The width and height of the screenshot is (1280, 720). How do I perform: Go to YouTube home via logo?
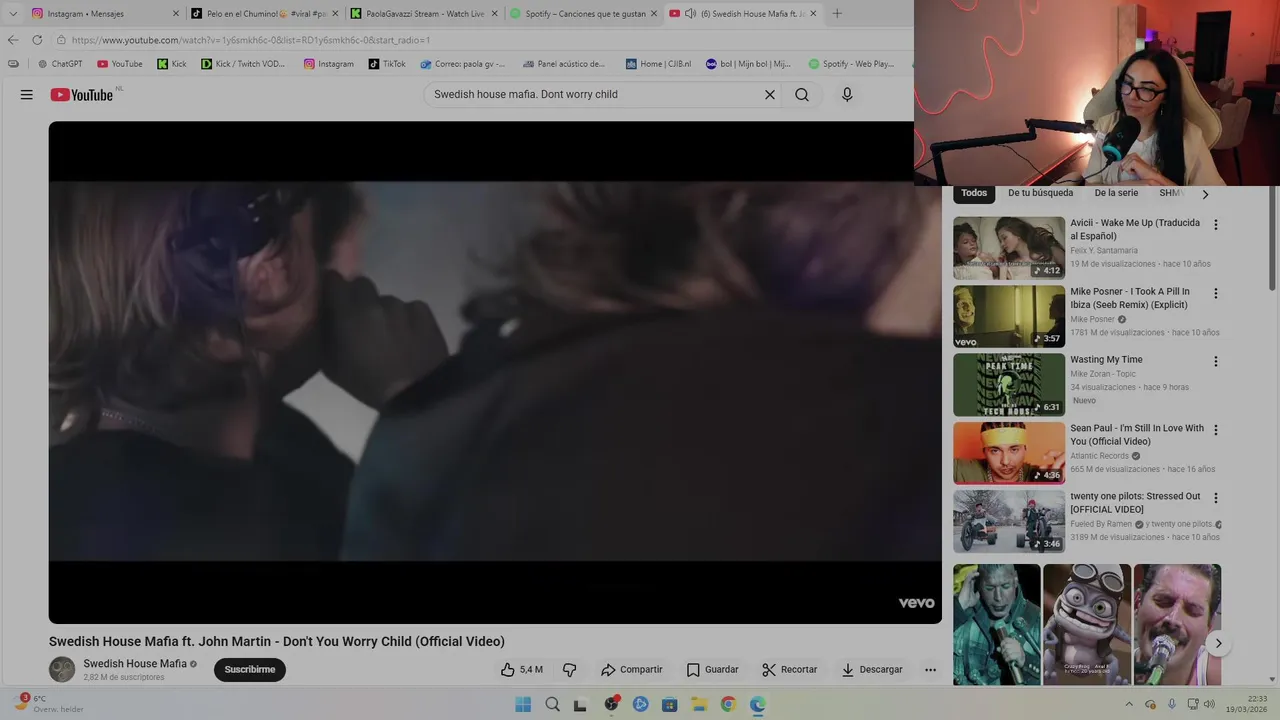point(82,95)
